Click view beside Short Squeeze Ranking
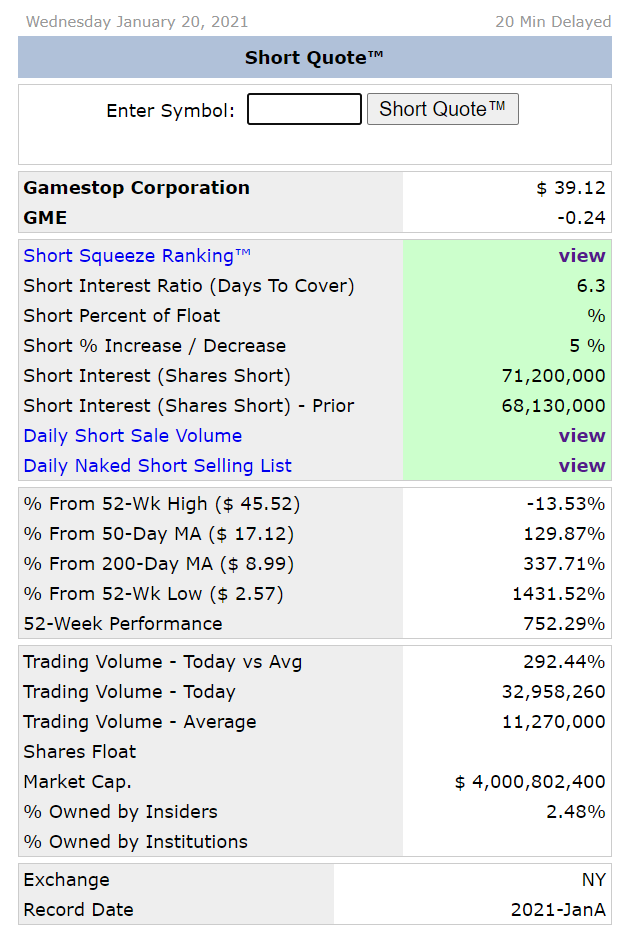Viewport: 629px width, 951px height. [x=582, y=256]
